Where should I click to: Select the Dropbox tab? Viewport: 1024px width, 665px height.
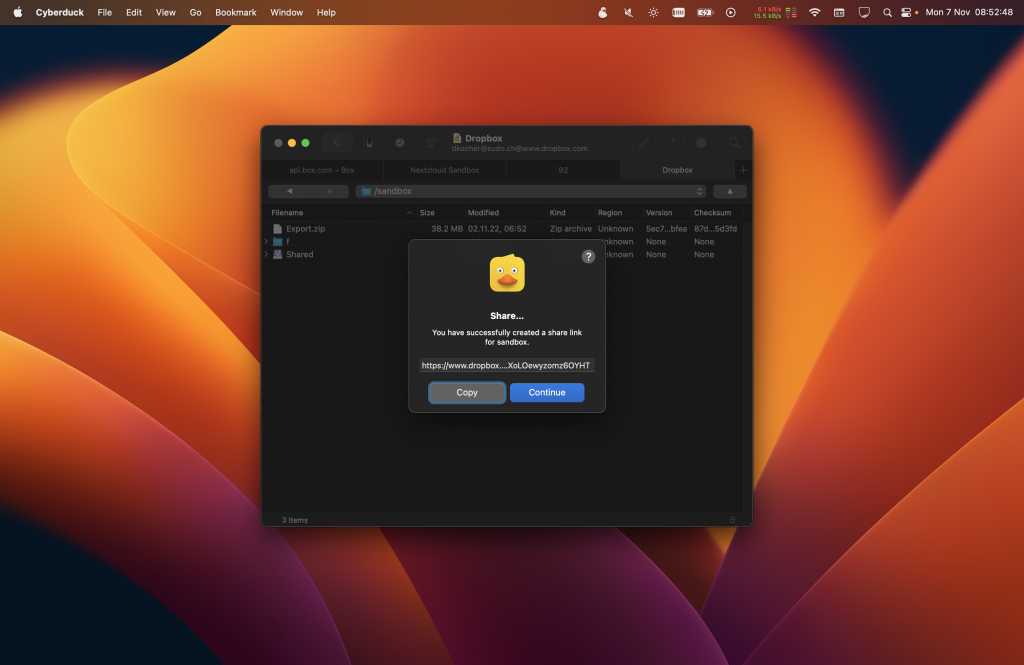[677, 170]
